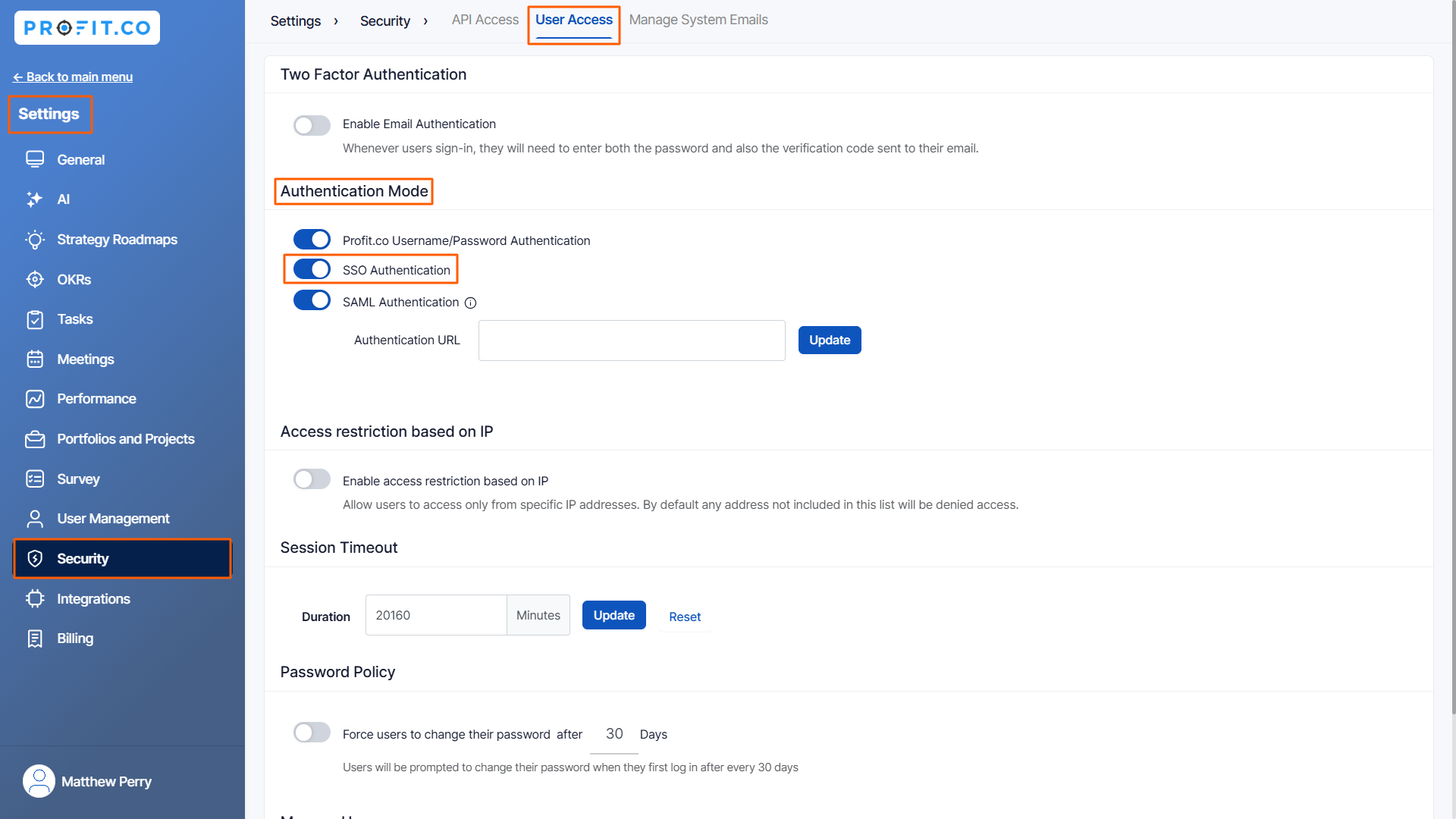Click the session Duration minutes field
Image resolution: width=1456 pixels, height=819 pixels.
tap(435, 615)
